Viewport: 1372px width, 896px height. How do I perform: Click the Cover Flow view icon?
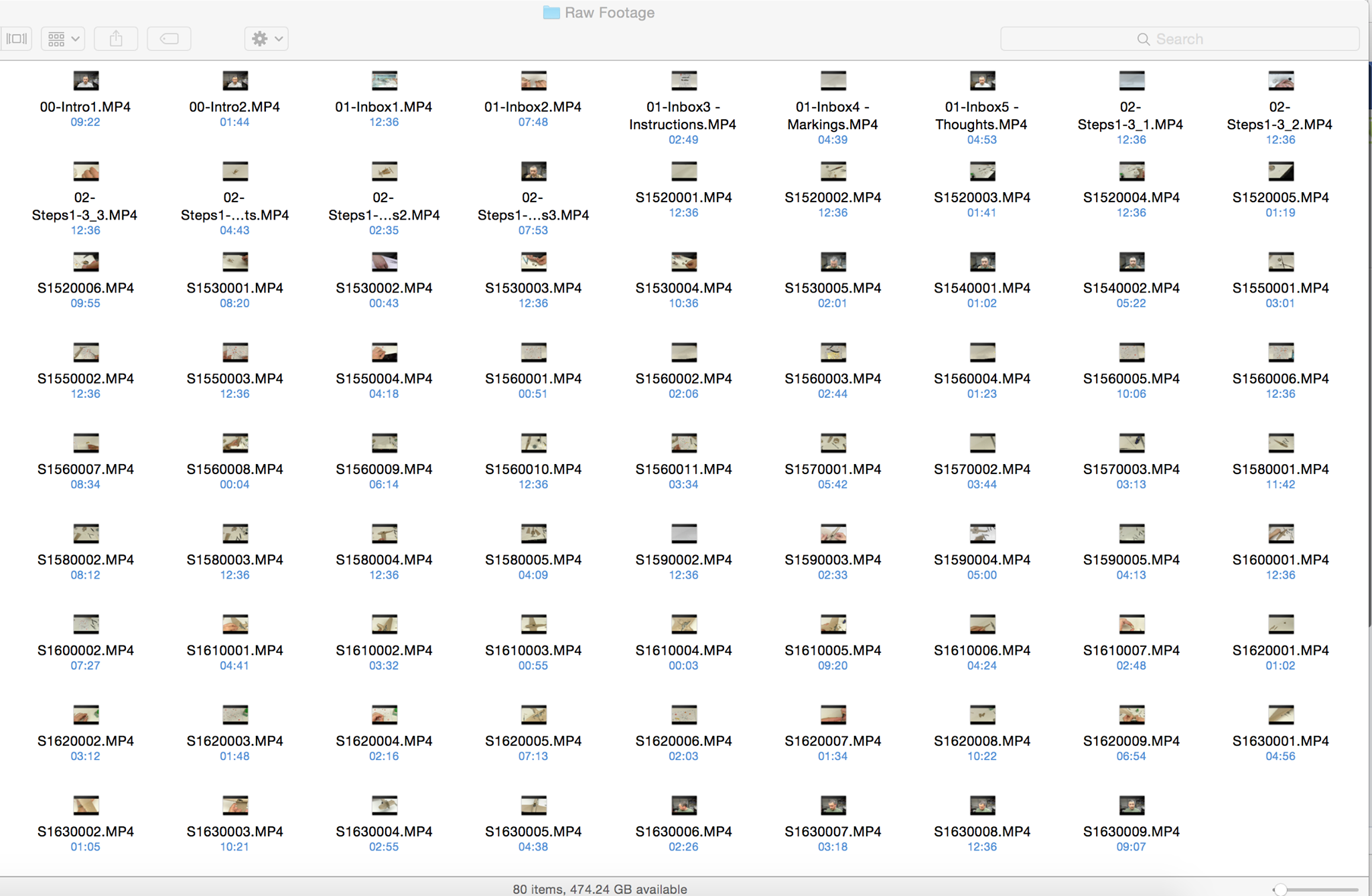[17, 39]
